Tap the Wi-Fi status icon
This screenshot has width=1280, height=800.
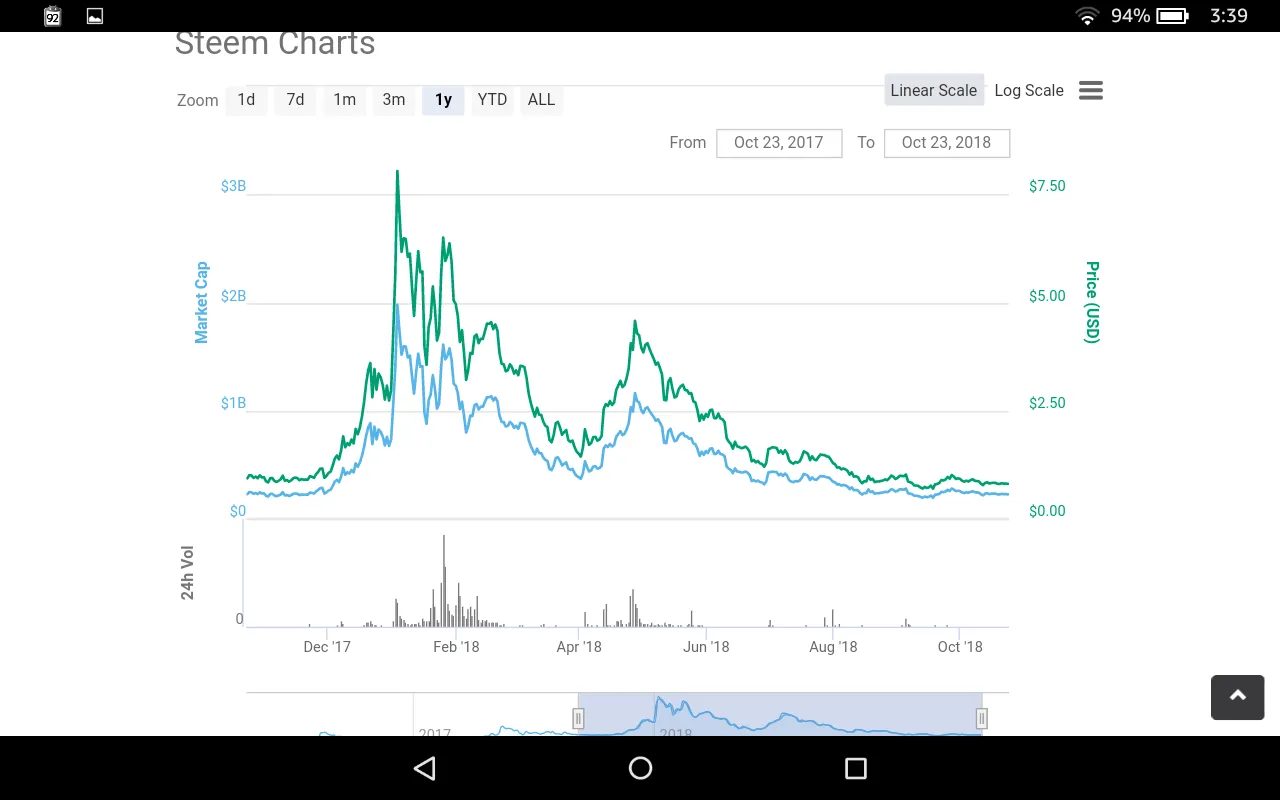(x=1087, y=16)
